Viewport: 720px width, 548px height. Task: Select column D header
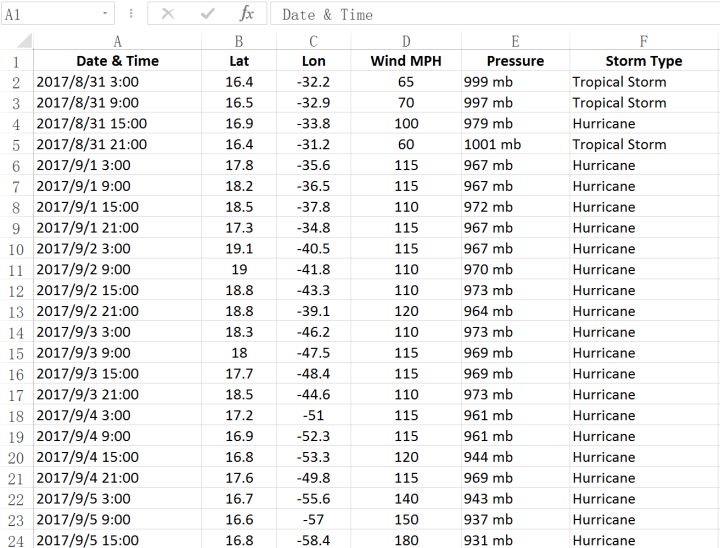point(406,41)
